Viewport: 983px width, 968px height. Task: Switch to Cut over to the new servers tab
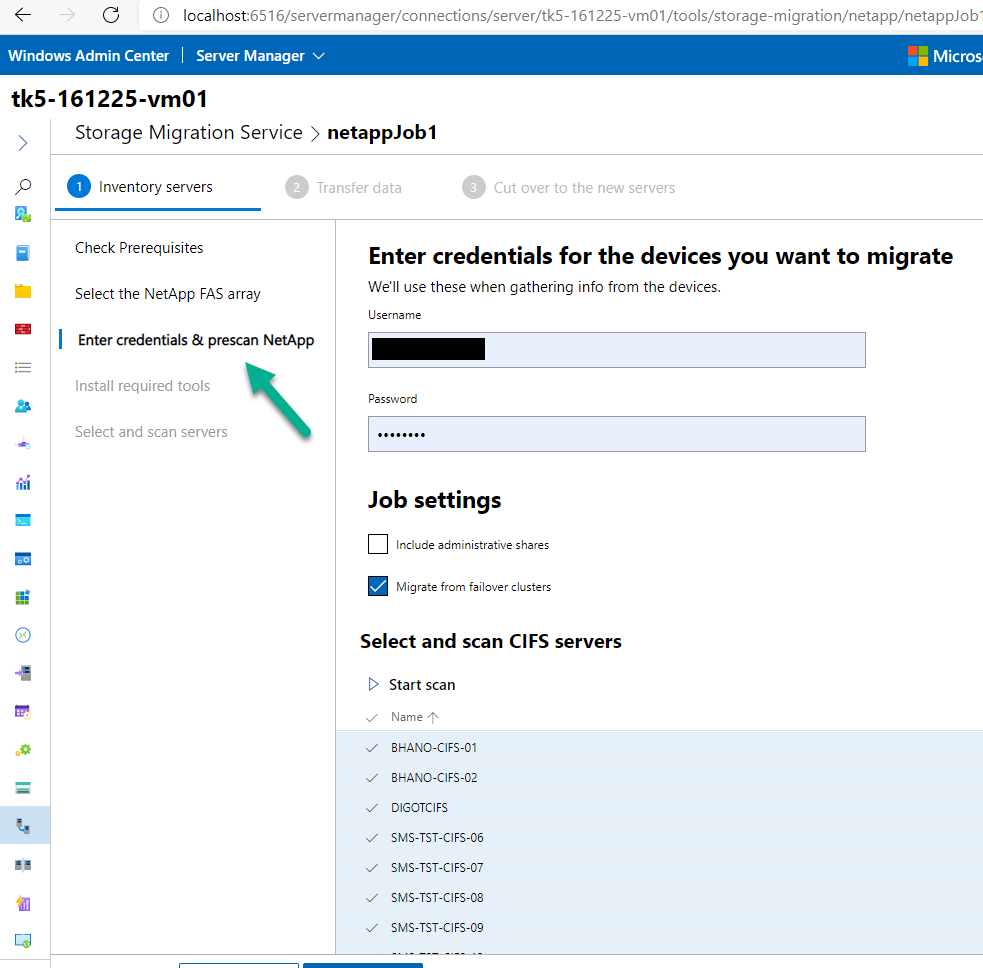click(x=568, y=187)
